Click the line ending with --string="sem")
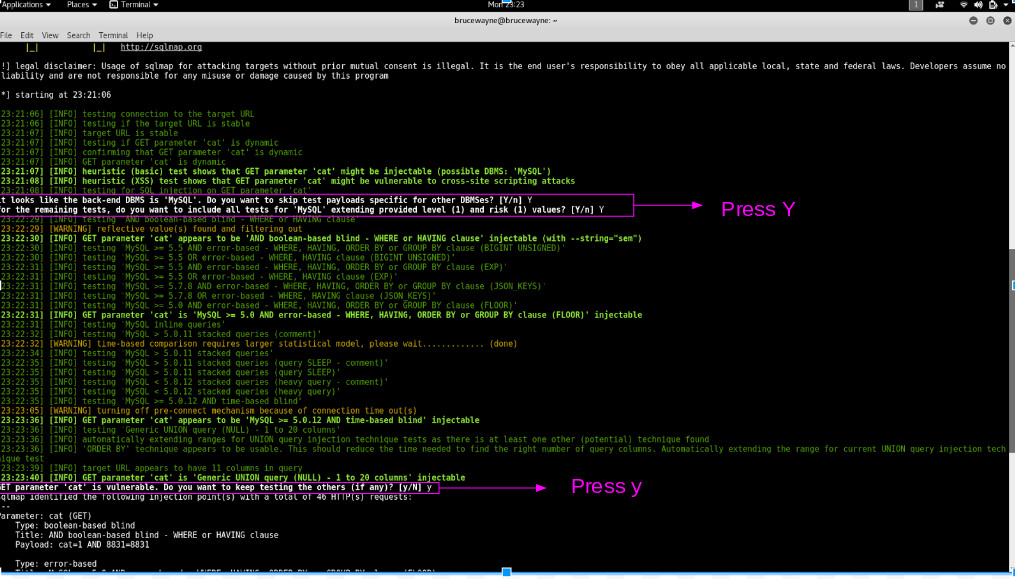Image resolution: width=1015 pixels, height=579 pixels. (321, 238)
